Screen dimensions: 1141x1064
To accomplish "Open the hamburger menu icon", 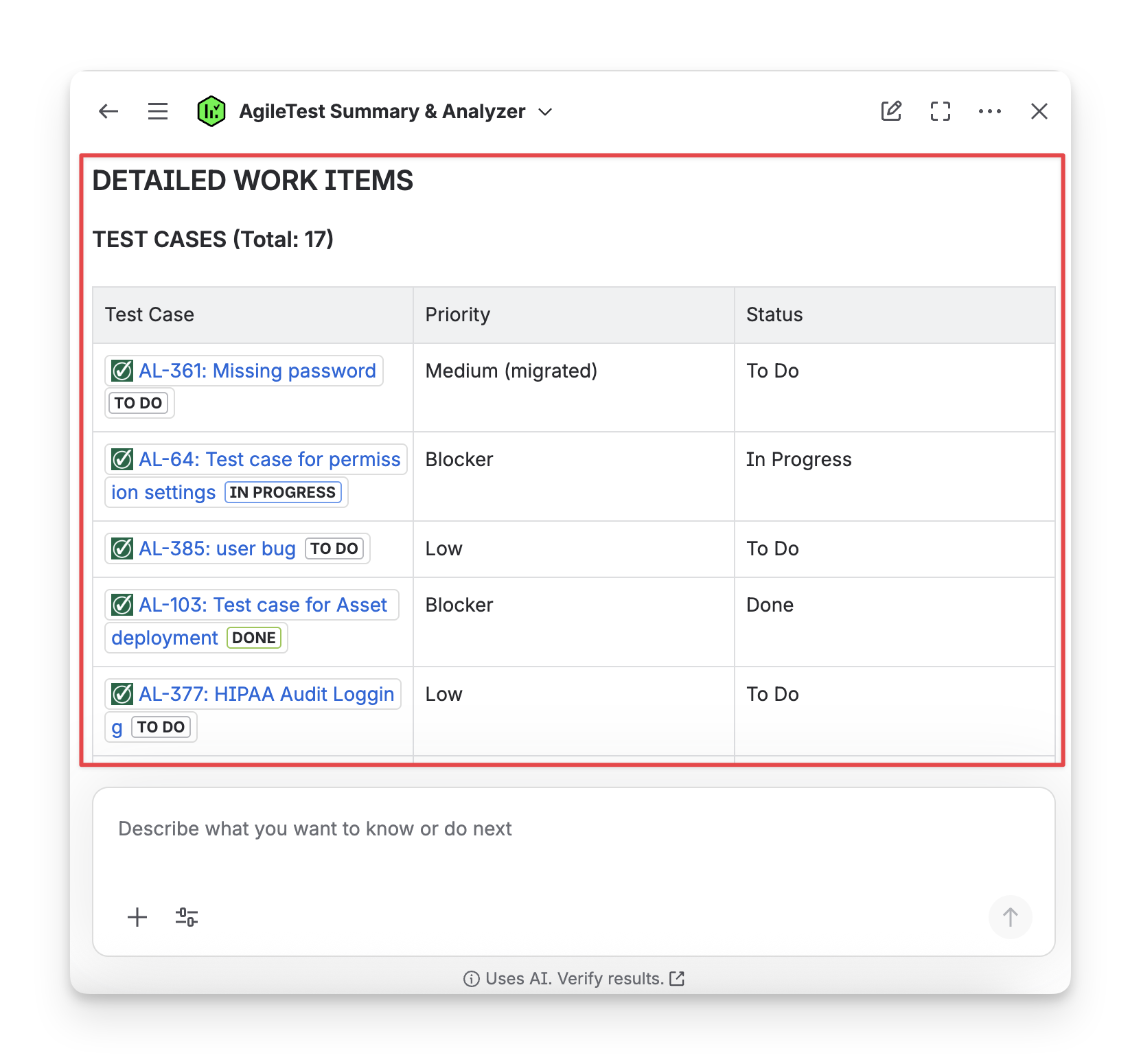I will pyautogui.click(x=158, y=111).
